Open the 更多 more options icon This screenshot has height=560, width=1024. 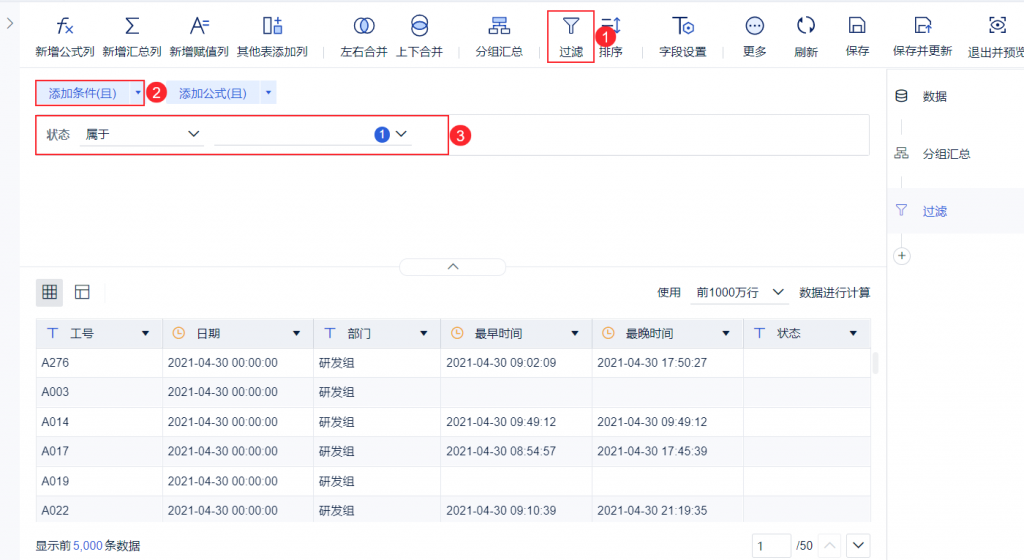point(754,26)
